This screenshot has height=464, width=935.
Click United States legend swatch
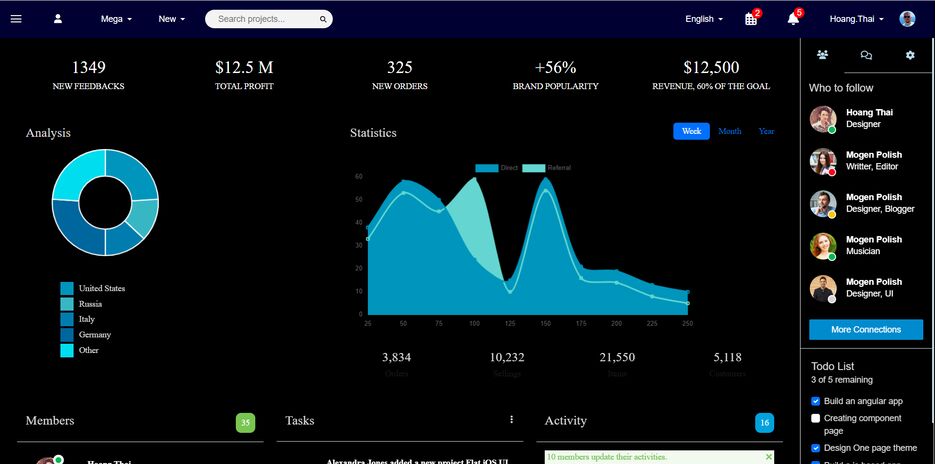[x=67, y=289]
